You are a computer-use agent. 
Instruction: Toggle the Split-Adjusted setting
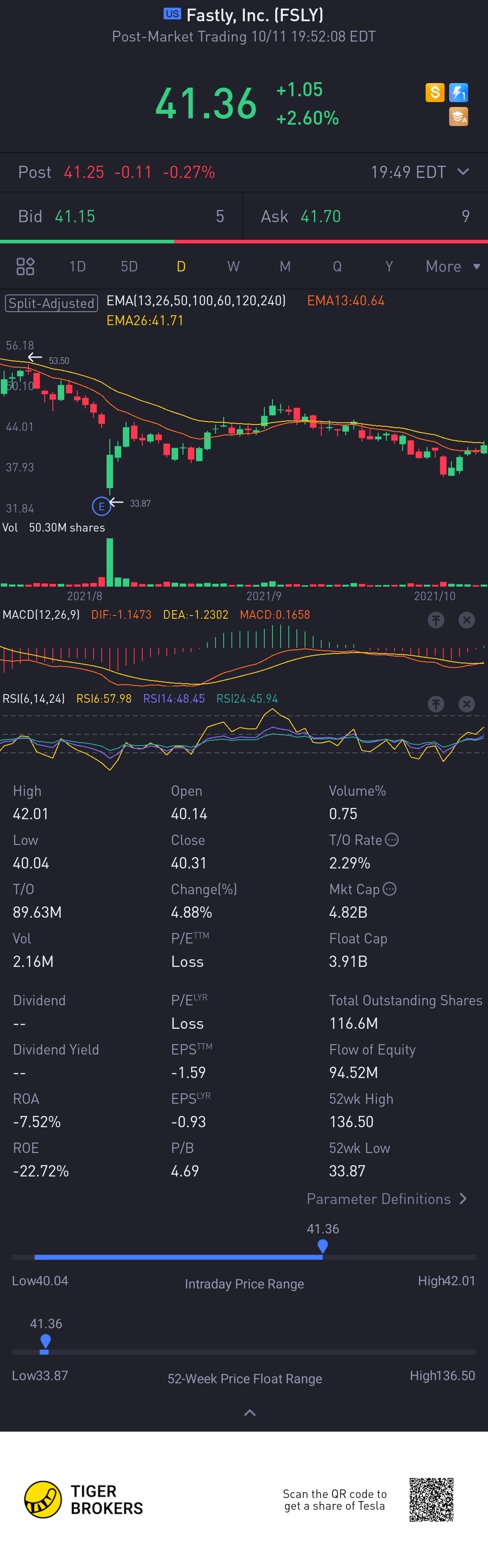tap(51, 303)
